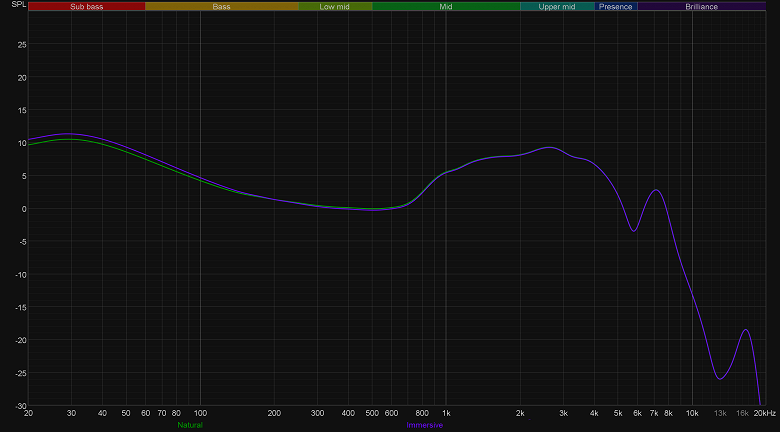Click the 15 SPL axis value

22,110
